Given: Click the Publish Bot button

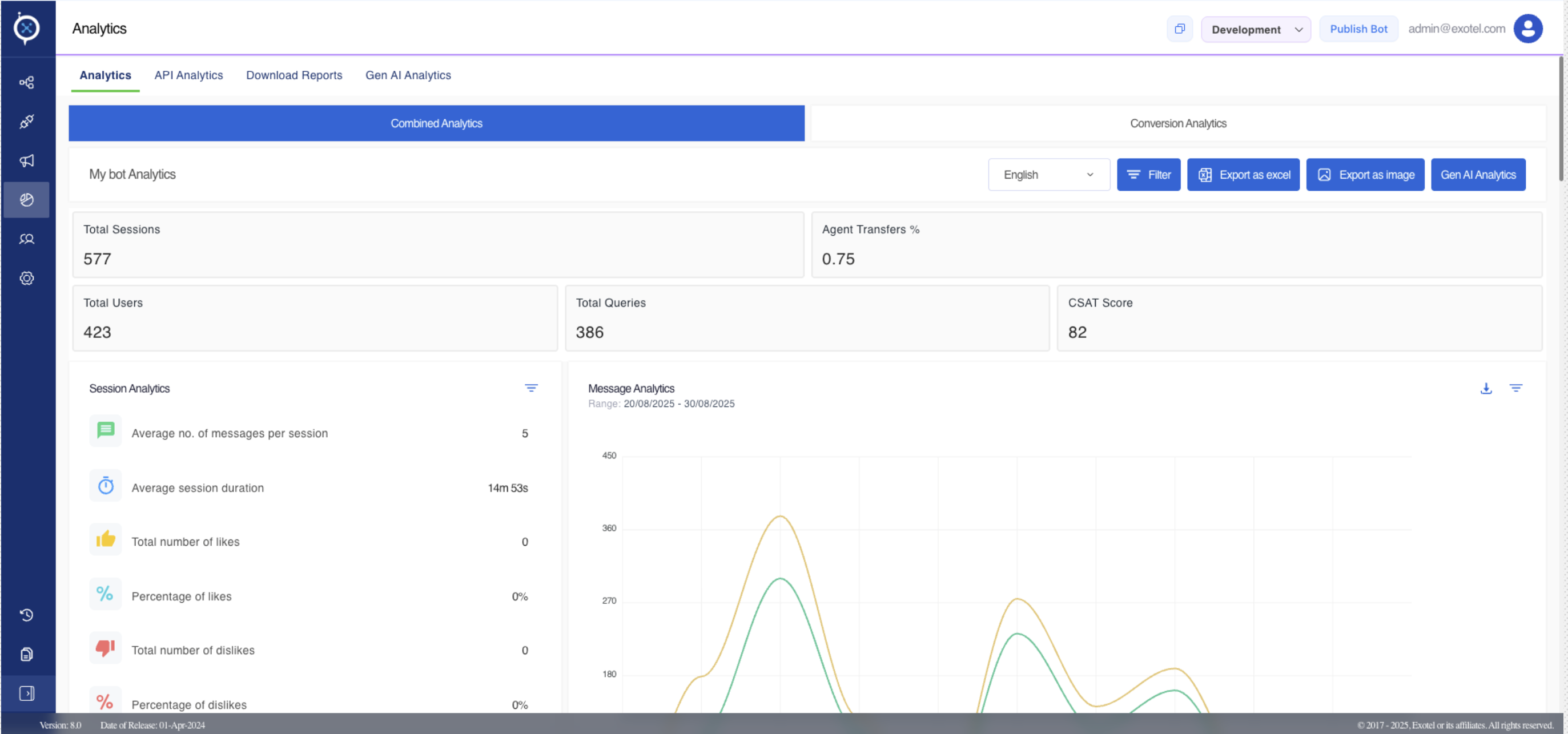Looking at the screenshot, I should tap(1358, 29).
